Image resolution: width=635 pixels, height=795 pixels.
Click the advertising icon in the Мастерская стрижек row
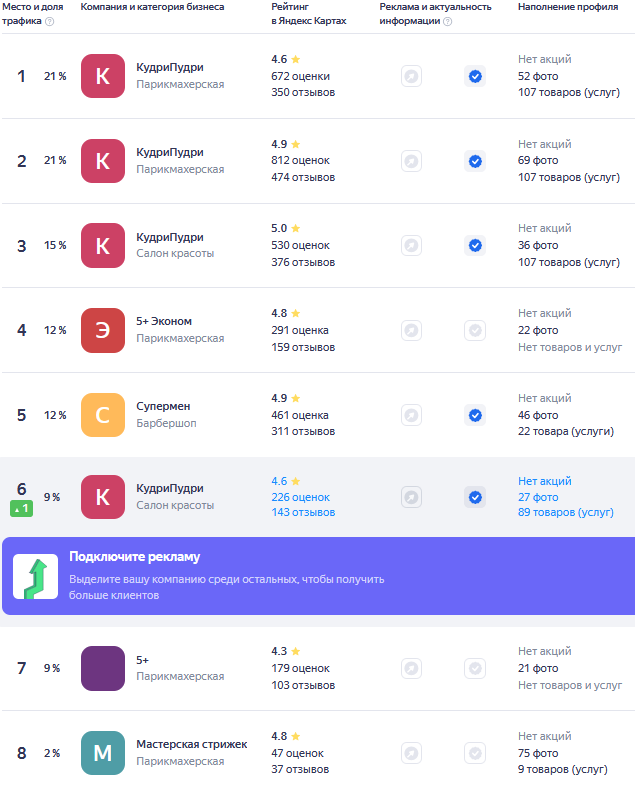(411, 753)
